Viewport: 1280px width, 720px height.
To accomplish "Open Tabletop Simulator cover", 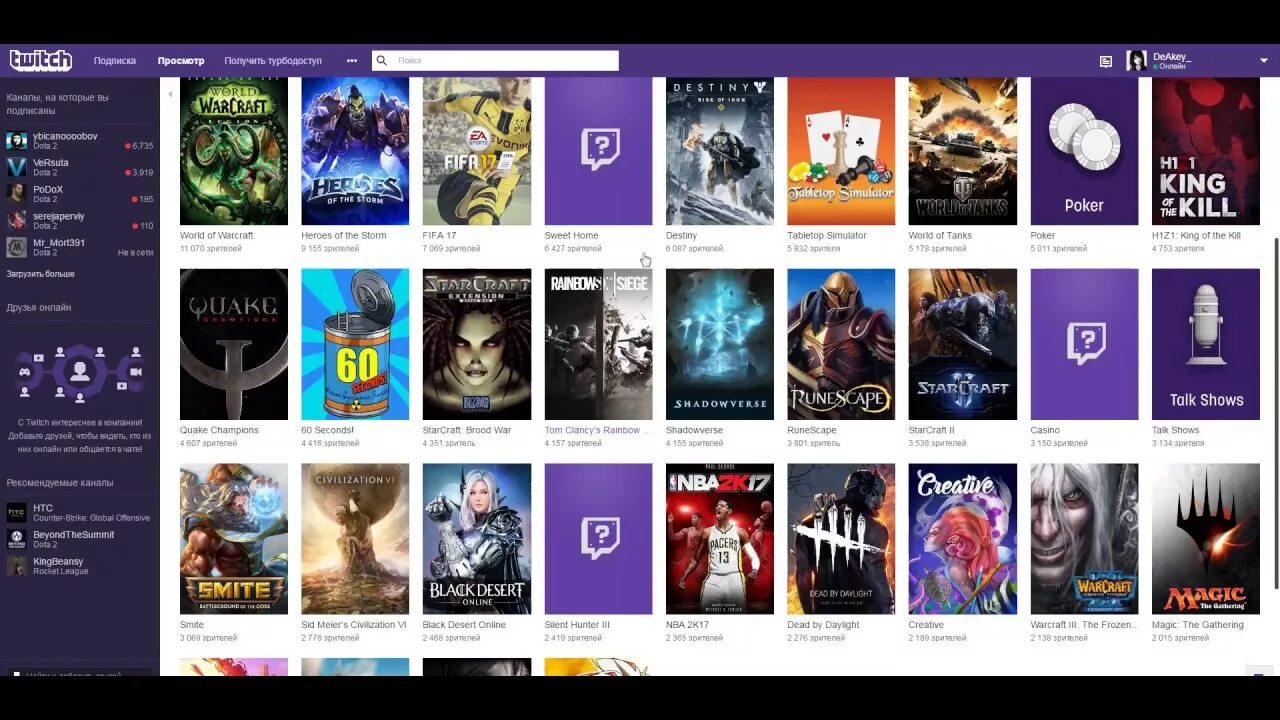I will tap(841, 151).
